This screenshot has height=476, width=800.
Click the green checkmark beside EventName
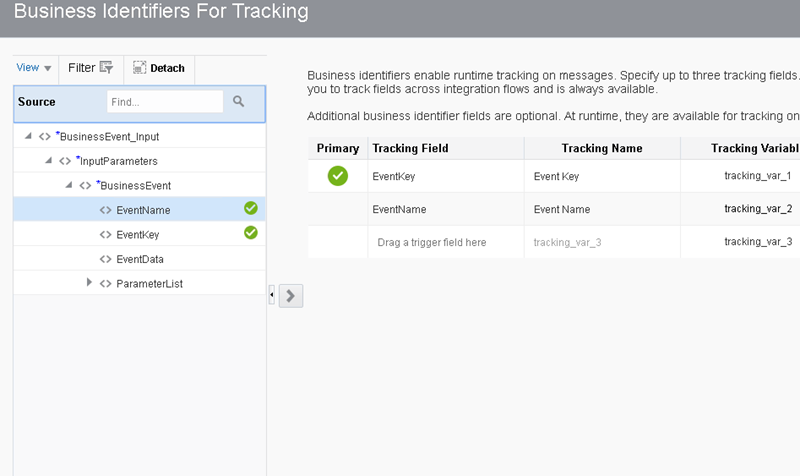click(251, 208)
